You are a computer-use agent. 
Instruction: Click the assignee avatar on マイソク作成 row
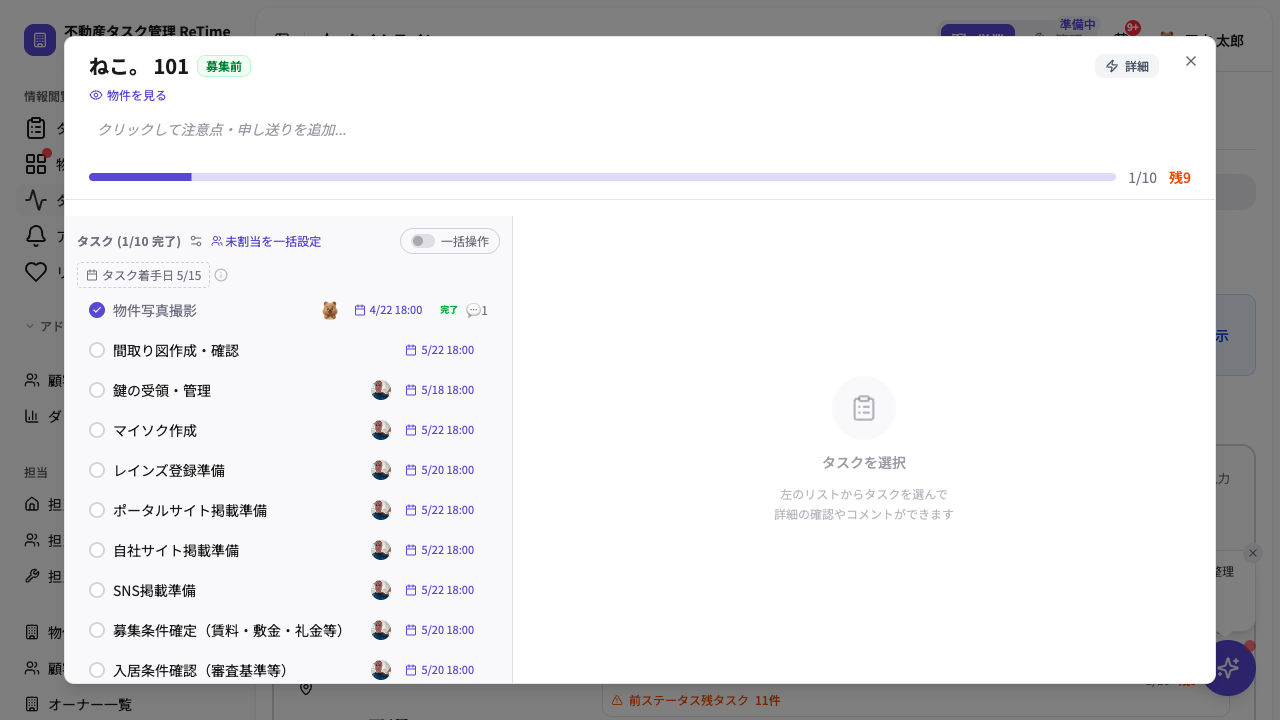point(381,430)
